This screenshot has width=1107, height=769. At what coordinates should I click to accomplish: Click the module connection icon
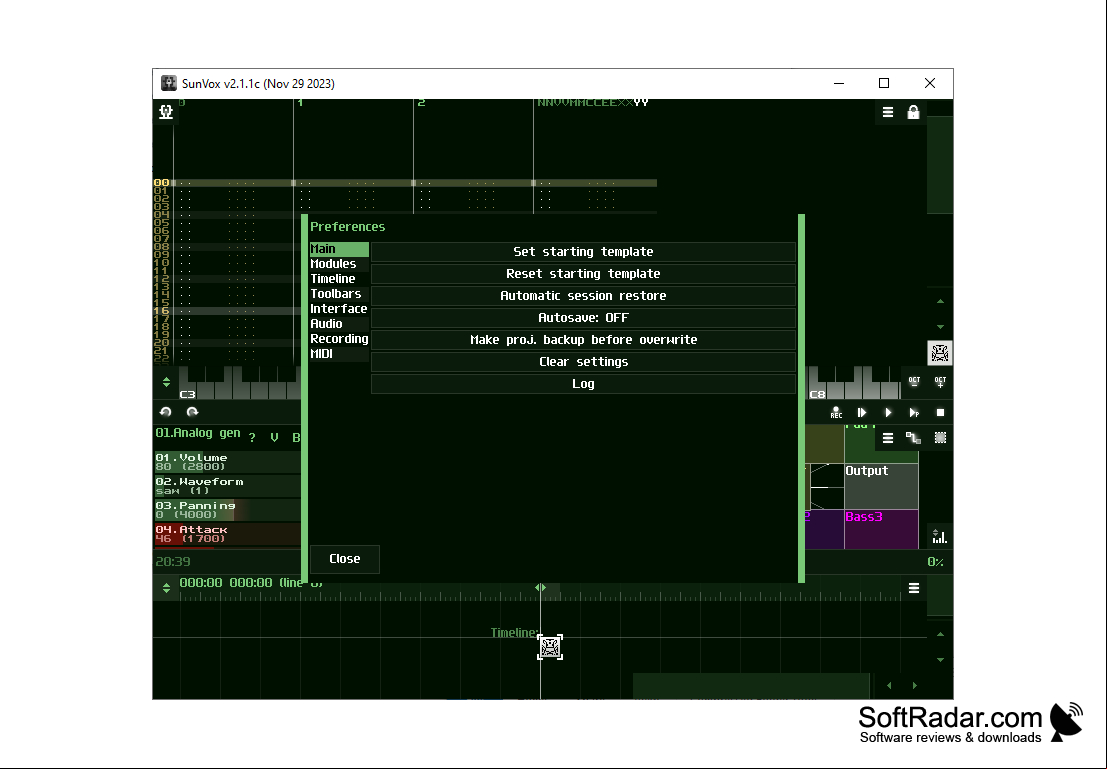click(914, 438)
